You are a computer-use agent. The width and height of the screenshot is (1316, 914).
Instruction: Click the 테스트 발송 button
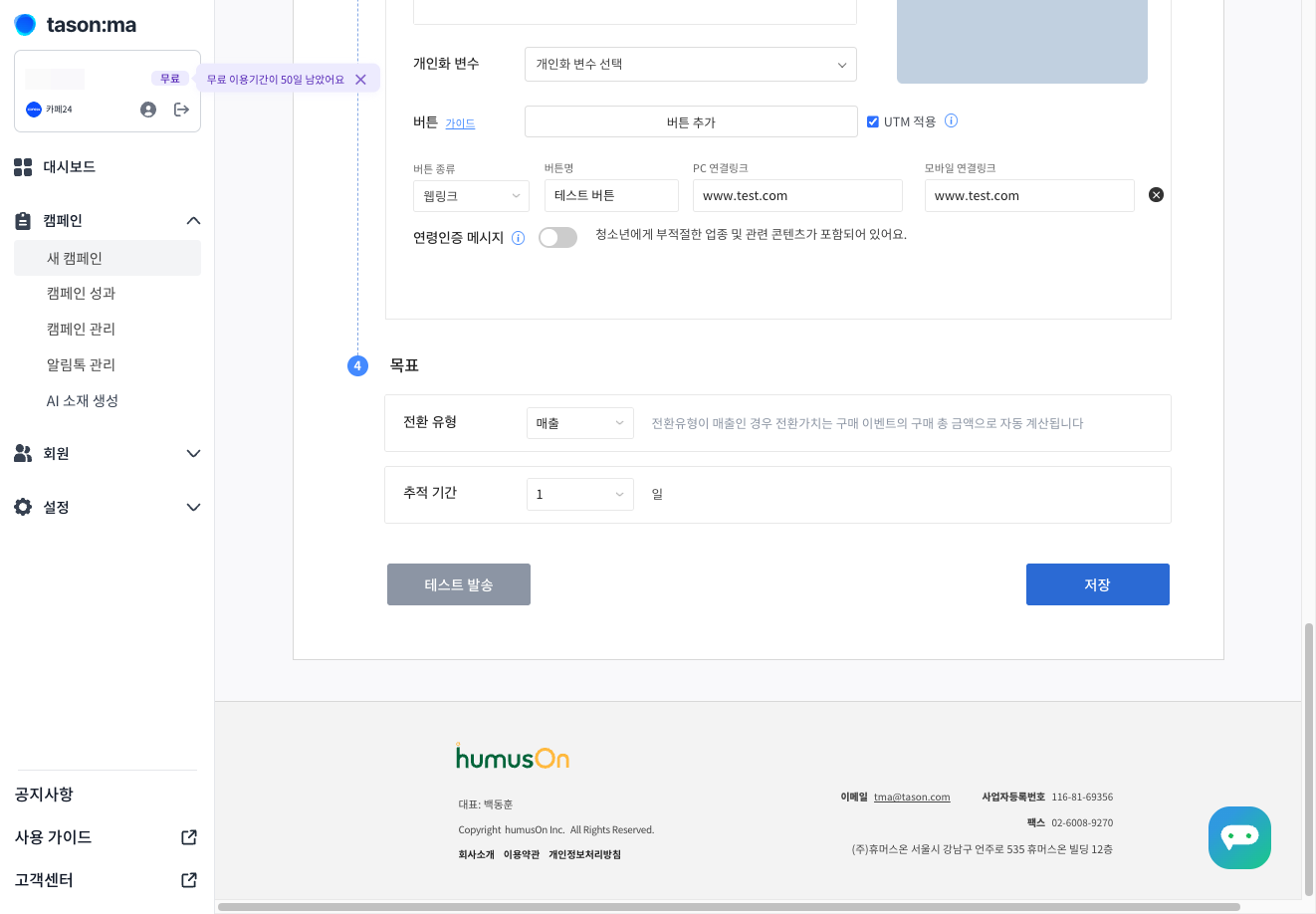[459, 584]
